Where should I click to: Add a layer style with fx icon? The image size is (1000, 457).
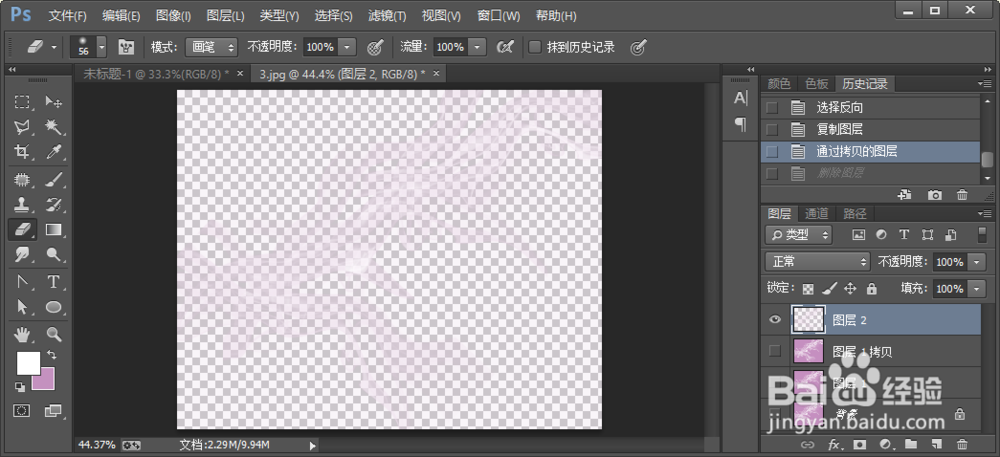click(x=834, y=444)
